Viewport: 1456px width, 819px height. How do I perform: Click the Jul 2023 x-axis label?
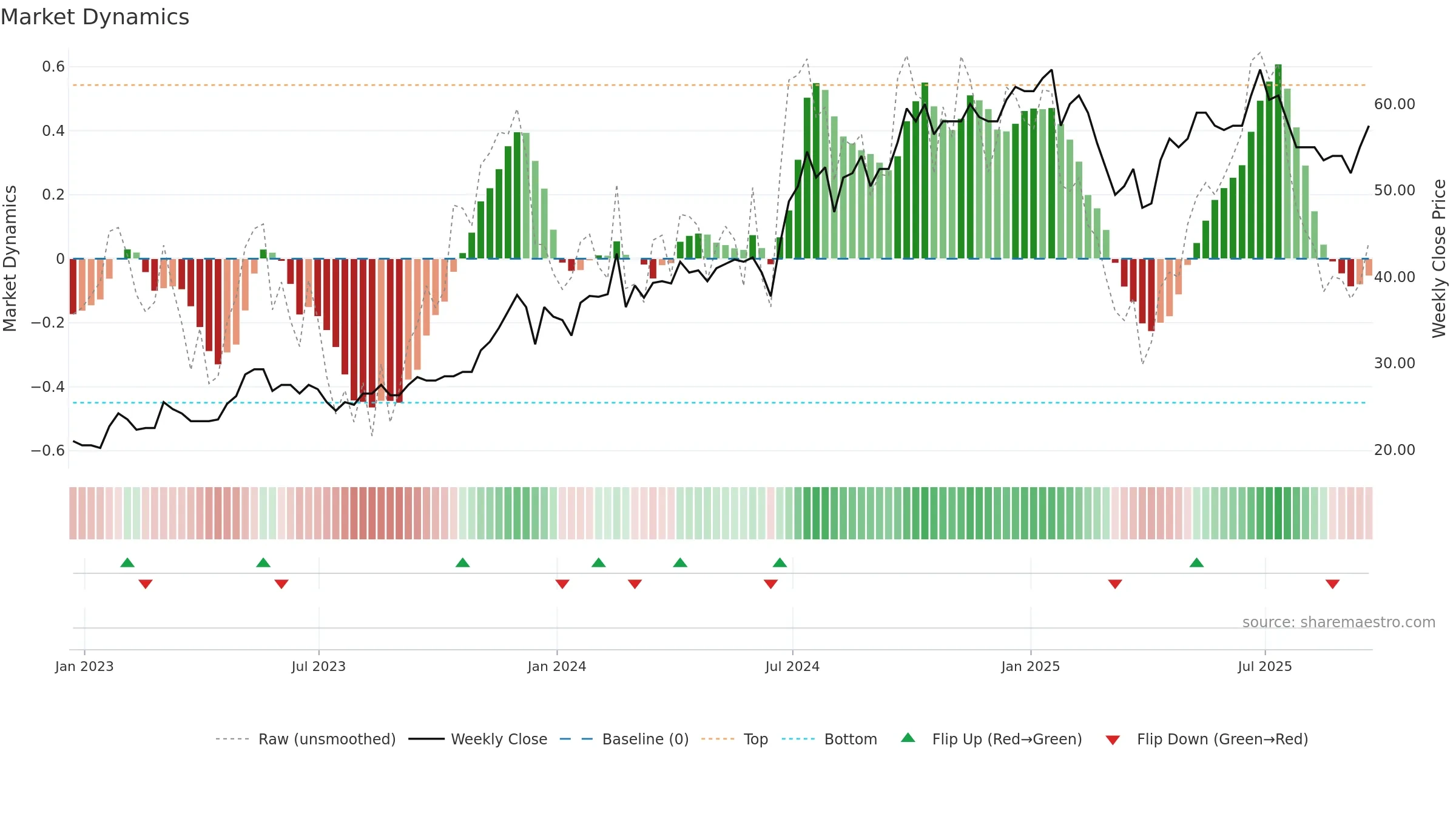pyautogui.click(x=318, y=667)
